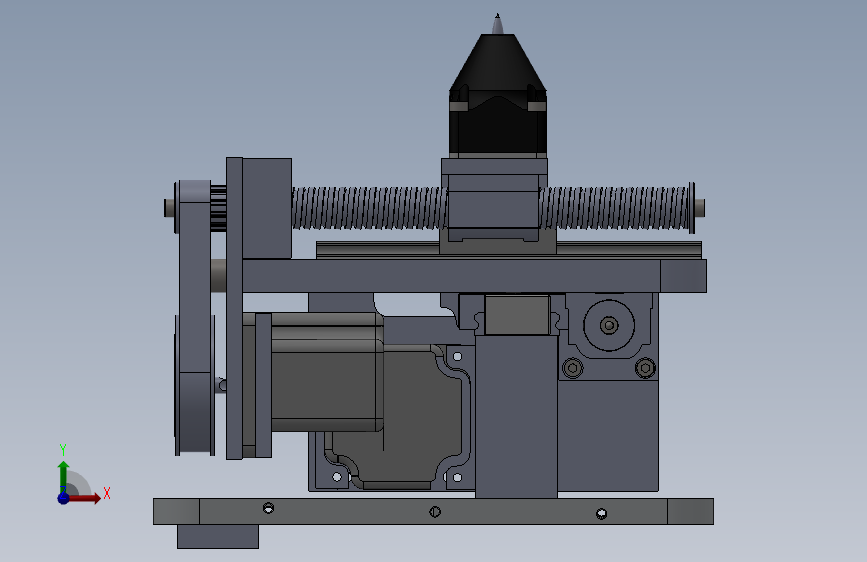Image resolution: width=867 pixels, height=562 pixels.
Task: Click the blue Z axis ball of the triad
Action: pos(64,498)
